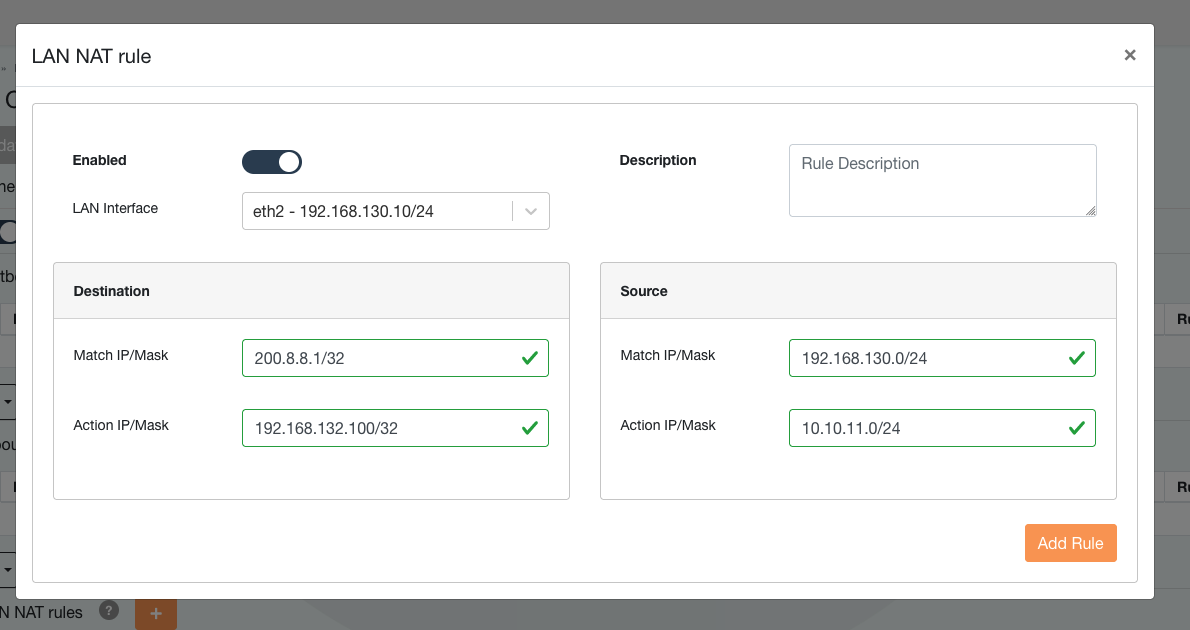Click the Destination panel header
Viewport: 1190px width, 630px height.
tap(311, 291)
